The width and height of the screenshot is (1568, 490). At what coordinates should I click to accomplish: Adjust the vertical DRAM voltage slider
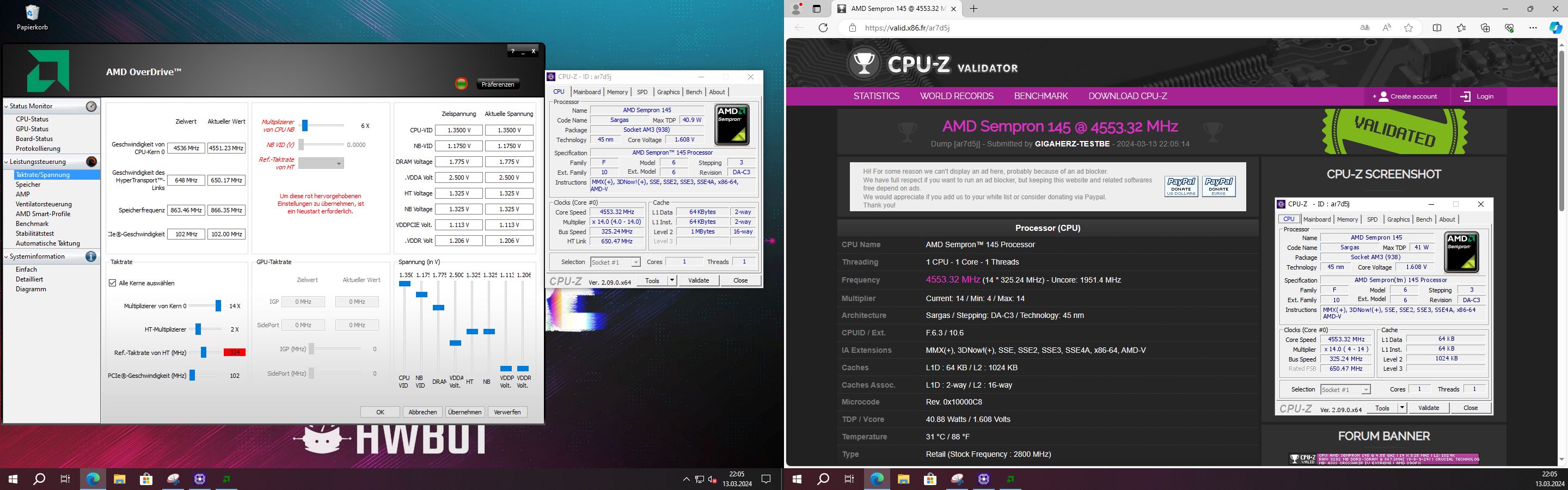438,308
